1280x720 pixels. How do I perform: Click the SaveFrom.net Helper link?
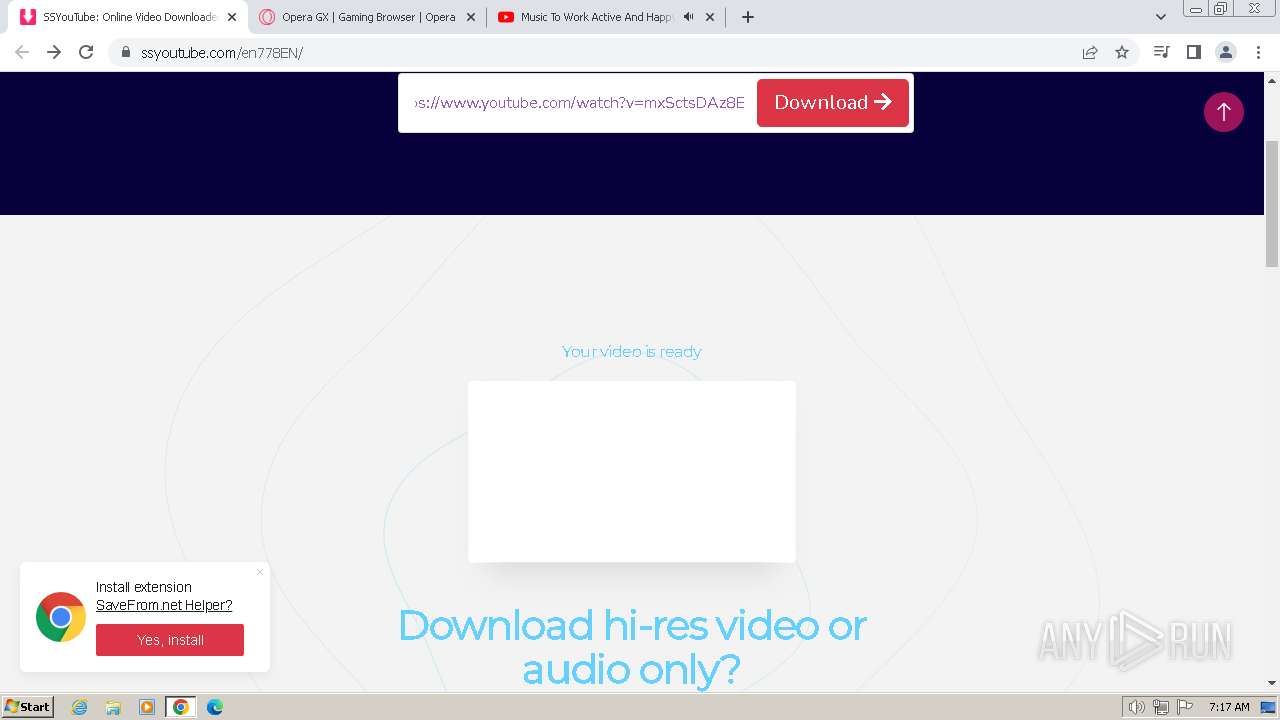pos(164,605)
